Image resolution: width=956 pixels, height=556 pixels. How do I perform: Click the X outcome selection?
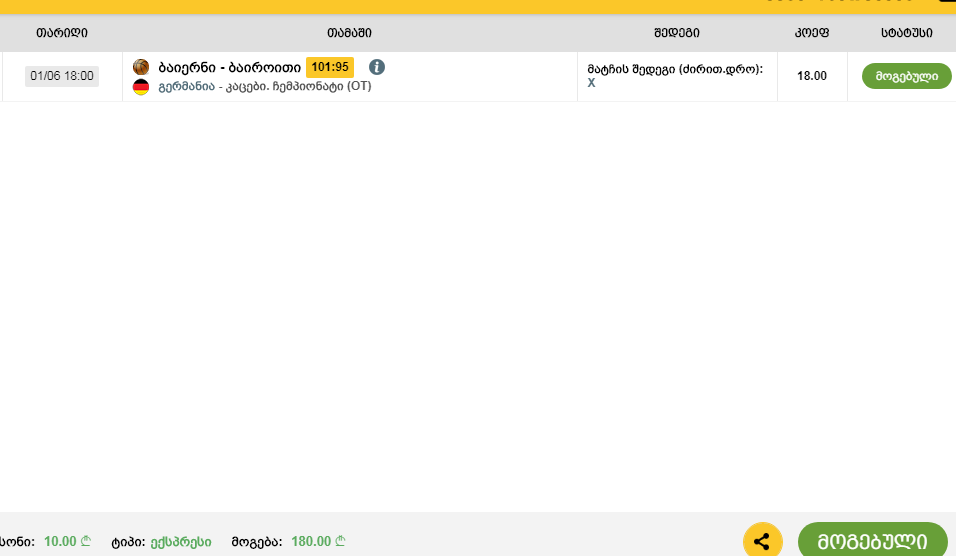(x=591, y=84)
